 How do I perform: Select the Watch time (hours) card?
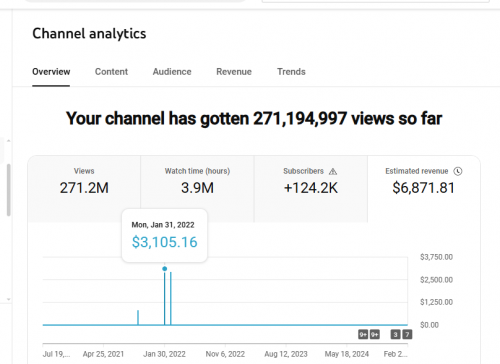pos(197,189)
